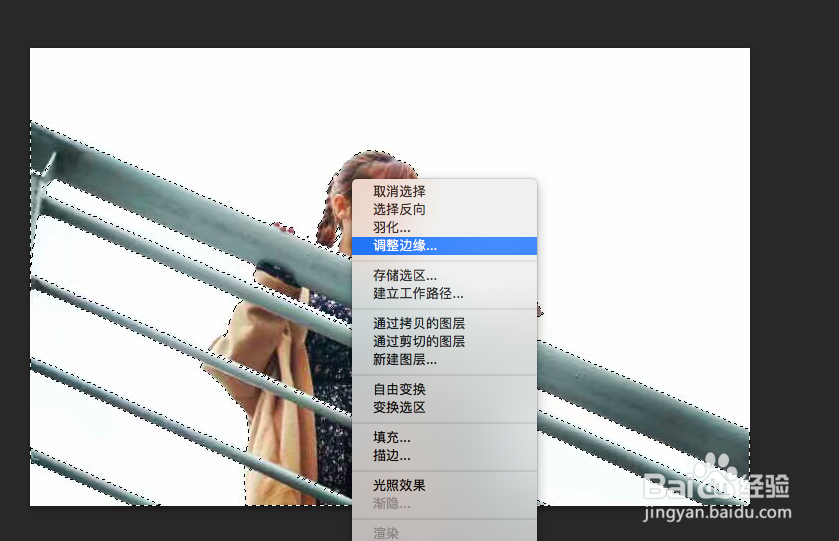839x541 pixels.
Task: Click the highlighted 调整边缘... entry
Action: coord(444,246)
